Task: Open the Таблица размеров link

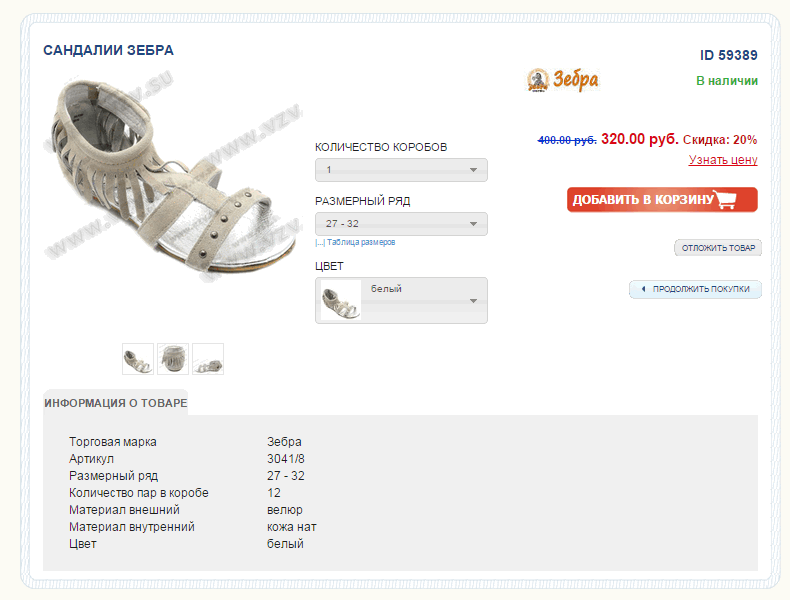Action: (359, 243)
